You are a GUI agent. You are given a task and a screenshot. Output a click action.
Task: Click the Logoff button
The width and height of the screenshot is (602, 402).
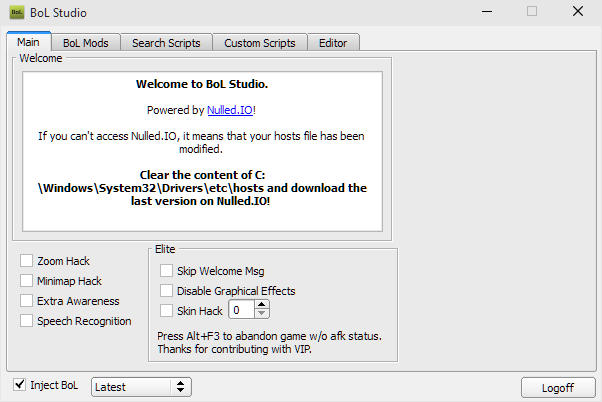[x=558, y=388]
